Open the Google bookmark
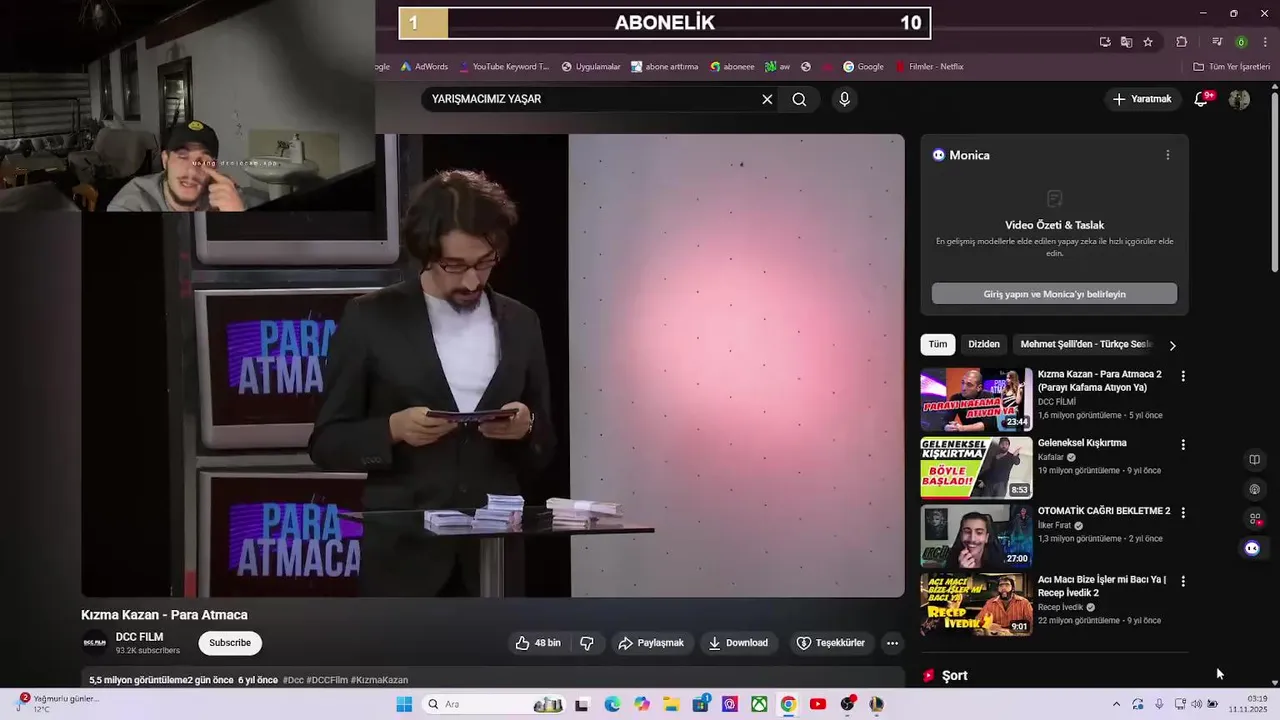This screenshot has height=720, width=1280. [x=863, y=67]
